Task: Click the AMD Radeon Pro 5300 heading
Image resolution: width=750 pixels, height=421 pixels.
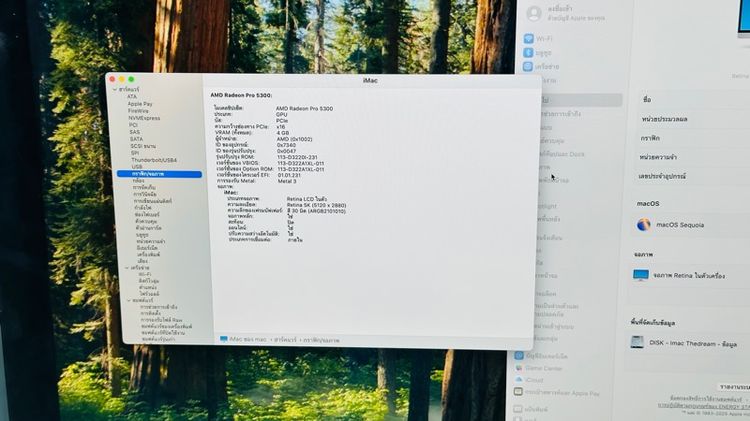Action: click(241, 95)
